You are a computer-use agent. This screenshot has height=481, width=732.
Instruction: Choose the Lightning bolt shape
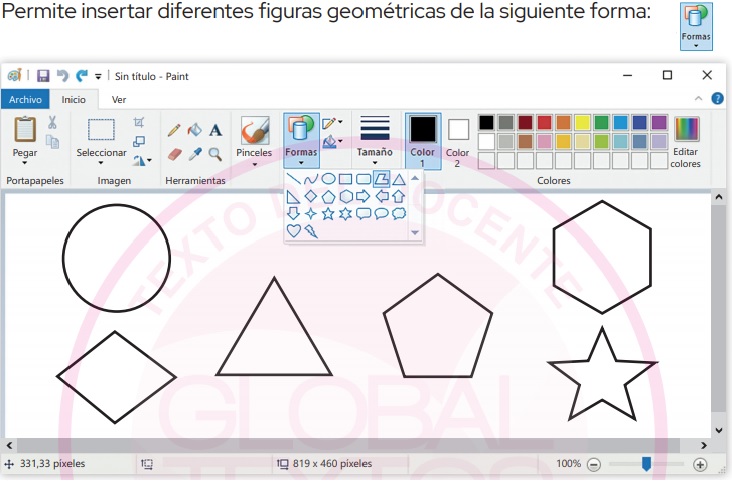click(x=311, y=231)
